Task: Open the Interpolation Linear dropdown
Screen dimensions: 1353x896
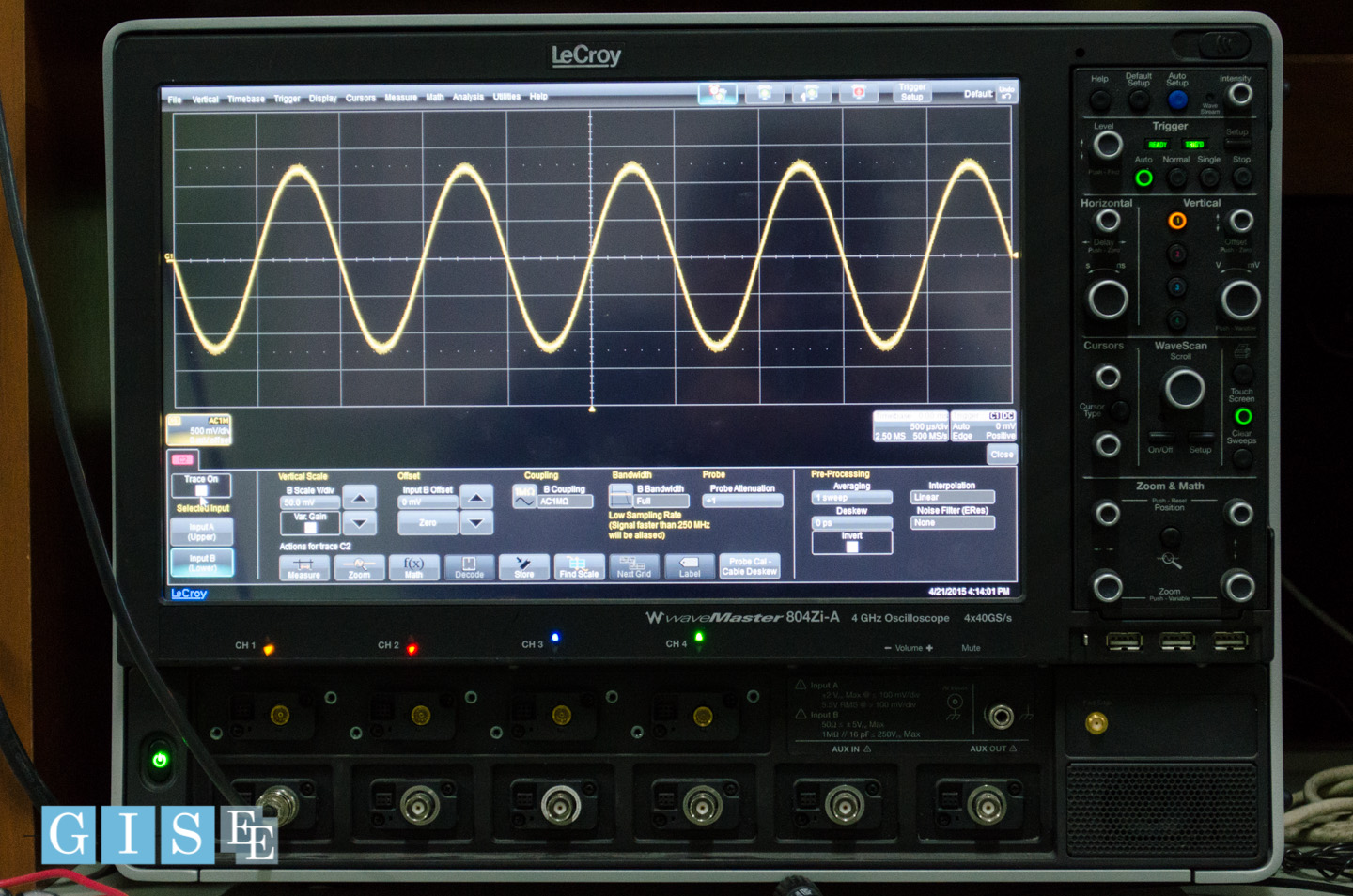Action: (x=952, y=497)
